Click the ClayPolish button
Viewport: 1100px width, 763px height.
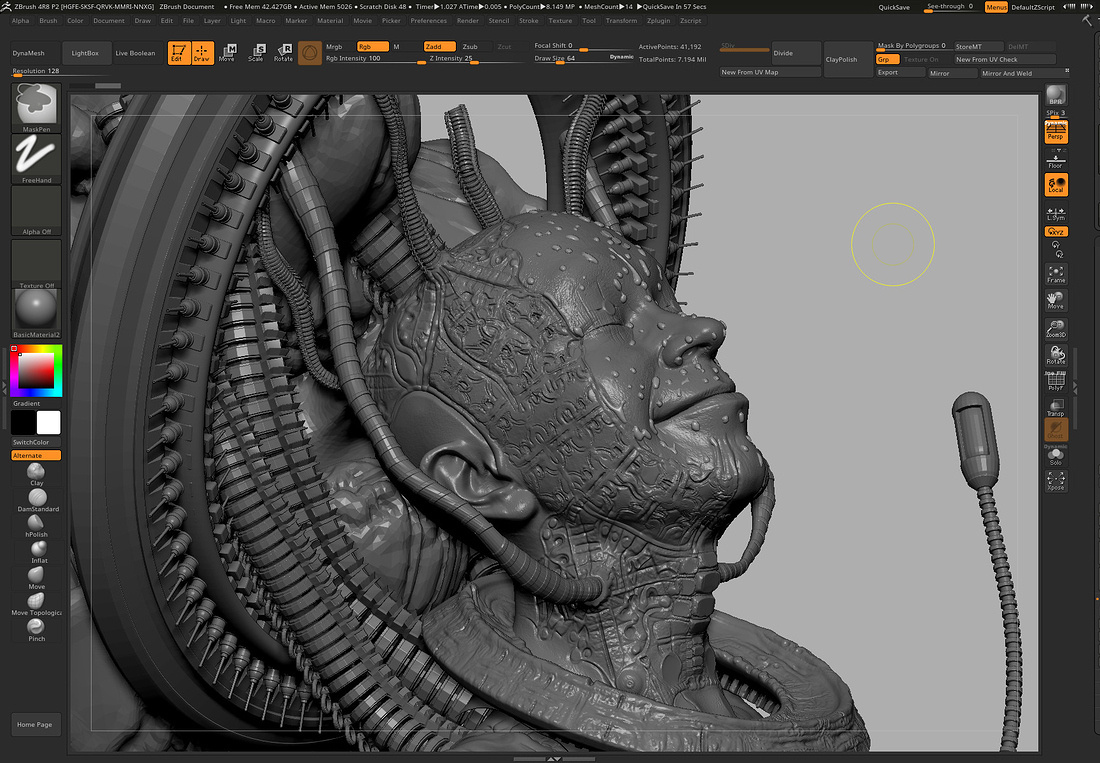click(847, 60)
